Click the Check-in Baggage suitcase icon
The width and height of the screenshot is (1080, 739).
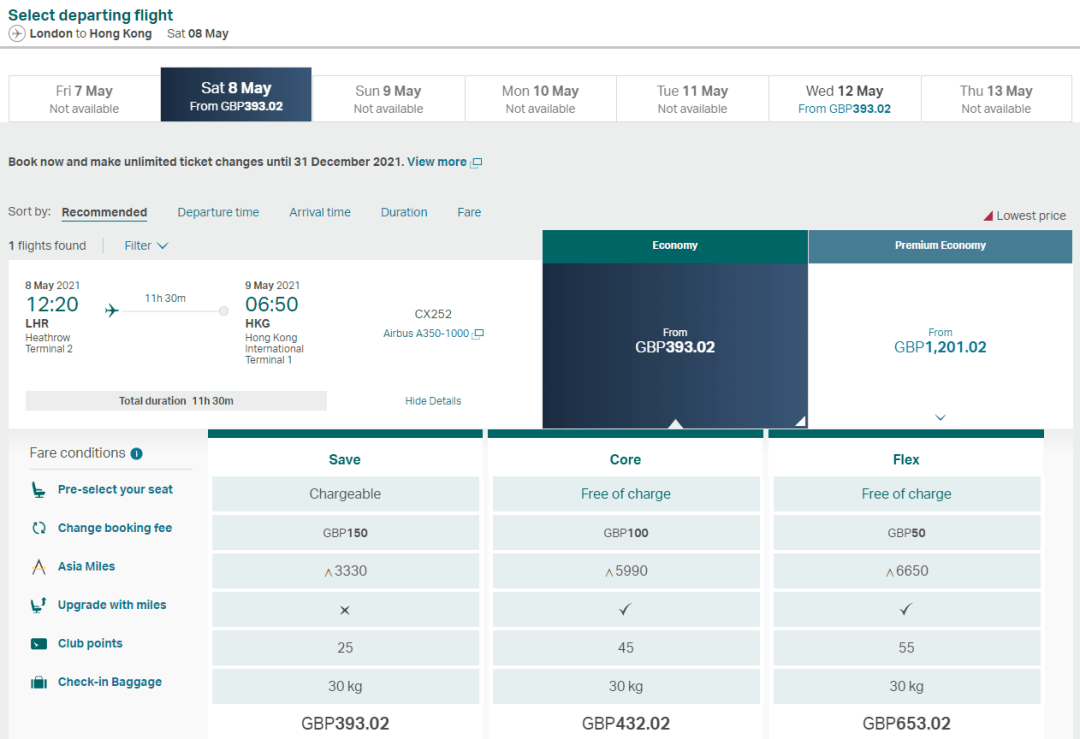pyautogui.click(x=39, y=683)
